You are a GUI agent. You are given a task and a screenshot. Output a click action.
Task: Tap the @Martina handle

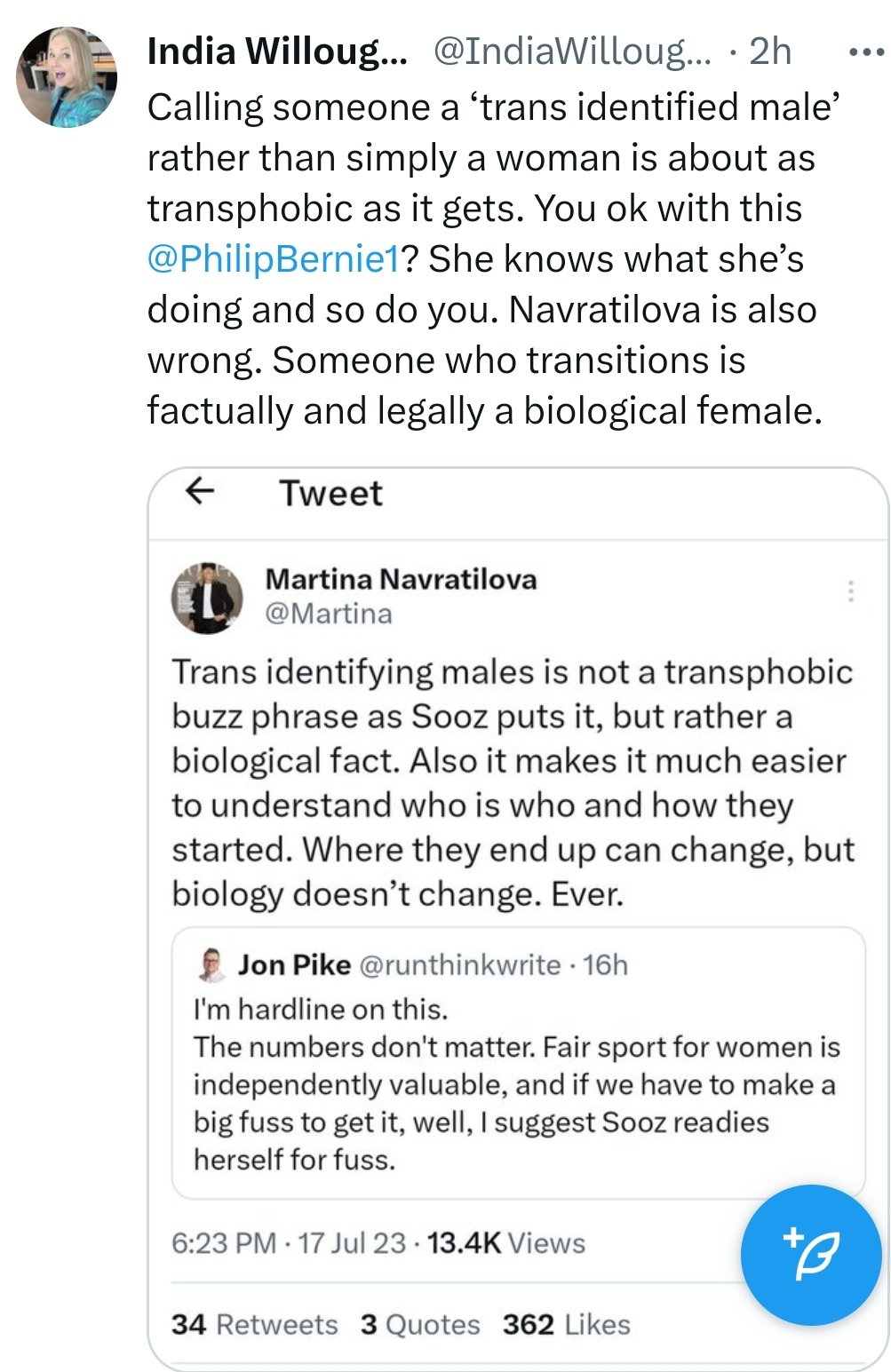tap(329, 614)
